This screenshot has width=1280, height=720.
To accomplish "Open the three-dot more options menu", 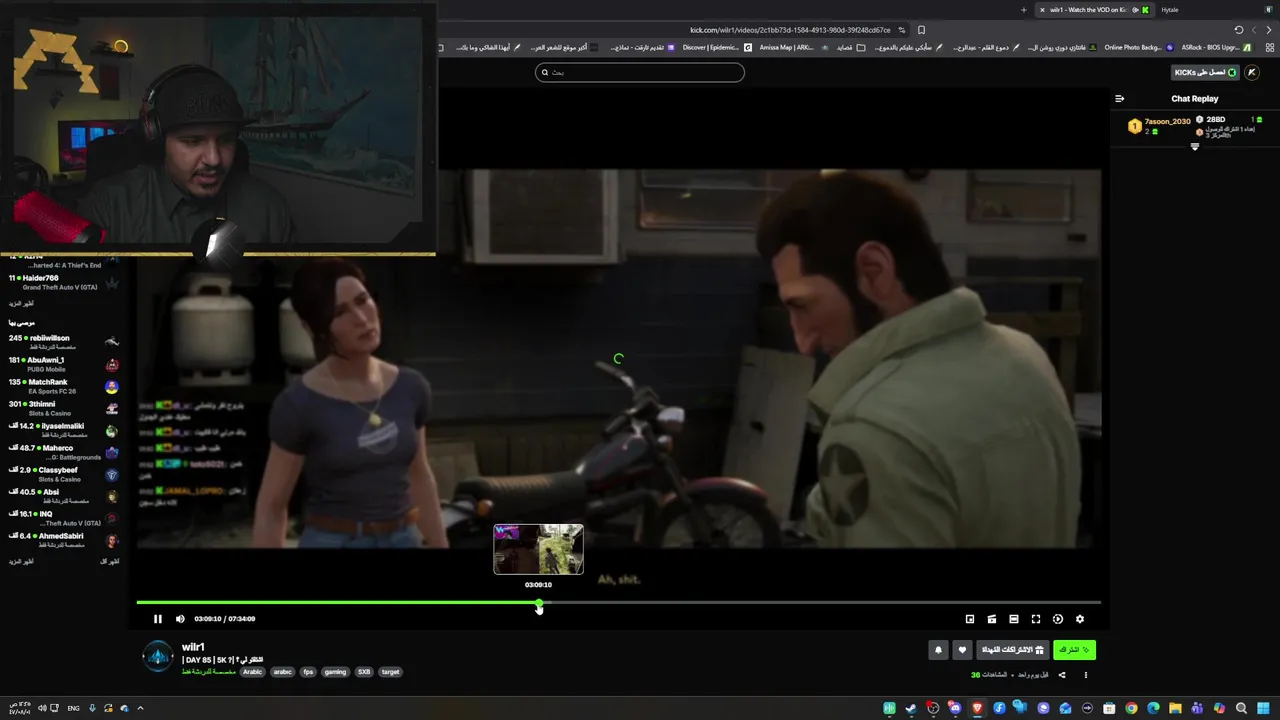I will click(x=1085, y=675).
